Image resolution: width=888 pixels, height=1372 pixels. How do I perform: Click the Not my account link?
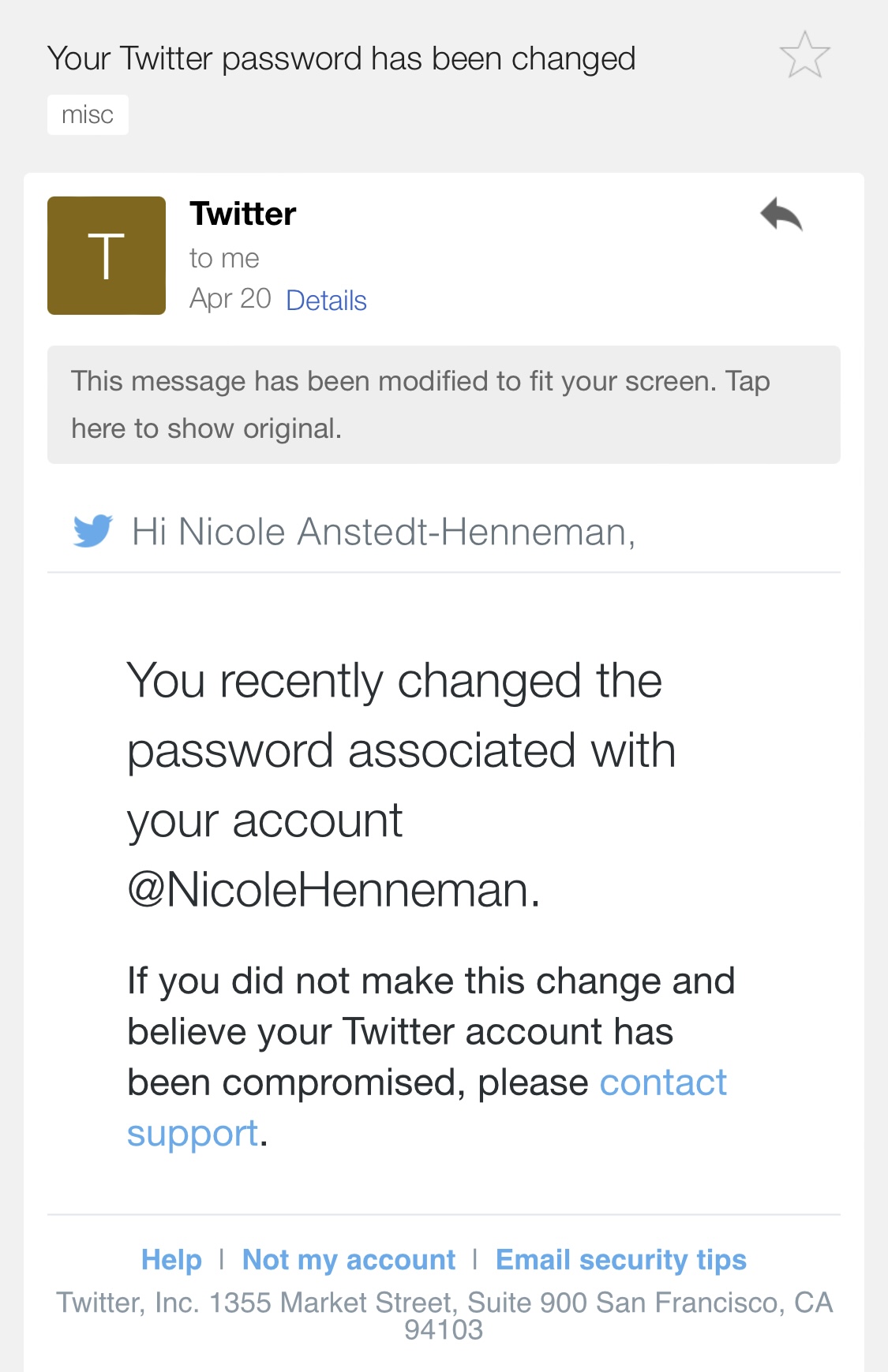349,1260
